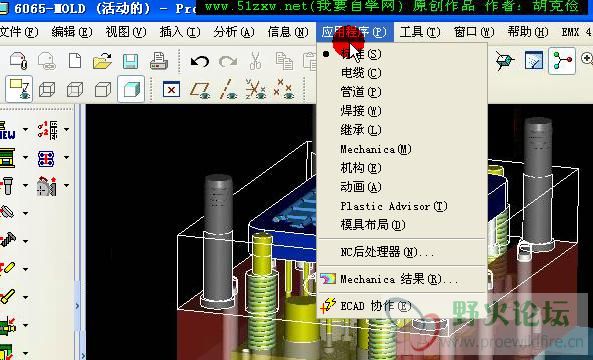The image size is (593, 360).
Task: Open the 工具(T) menu
Action: (x=420, y=32)
